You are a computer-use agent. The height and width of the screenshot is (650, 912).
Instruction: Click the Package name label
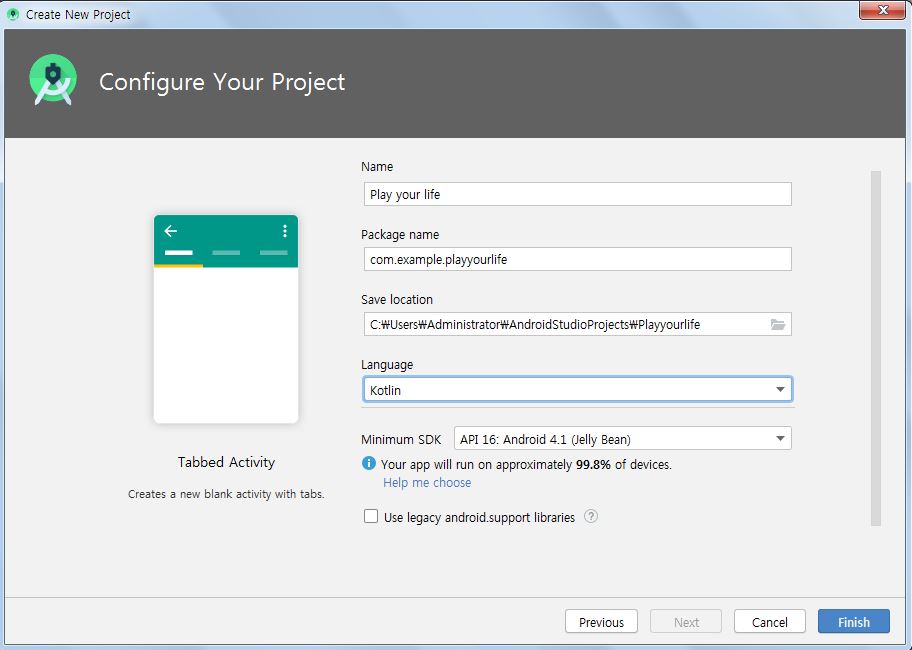coord(400,234)
